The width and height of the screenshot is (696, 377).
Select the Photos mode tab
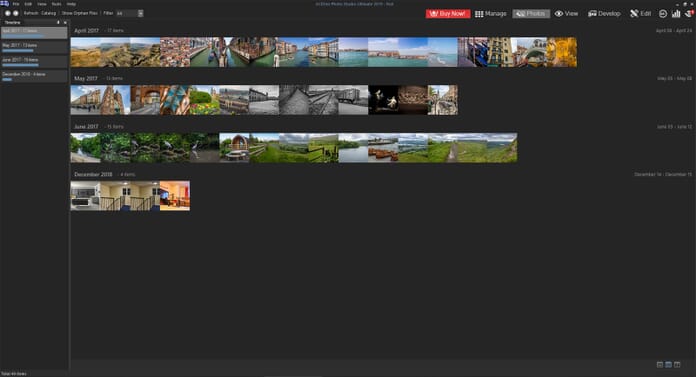click(531, 14)
